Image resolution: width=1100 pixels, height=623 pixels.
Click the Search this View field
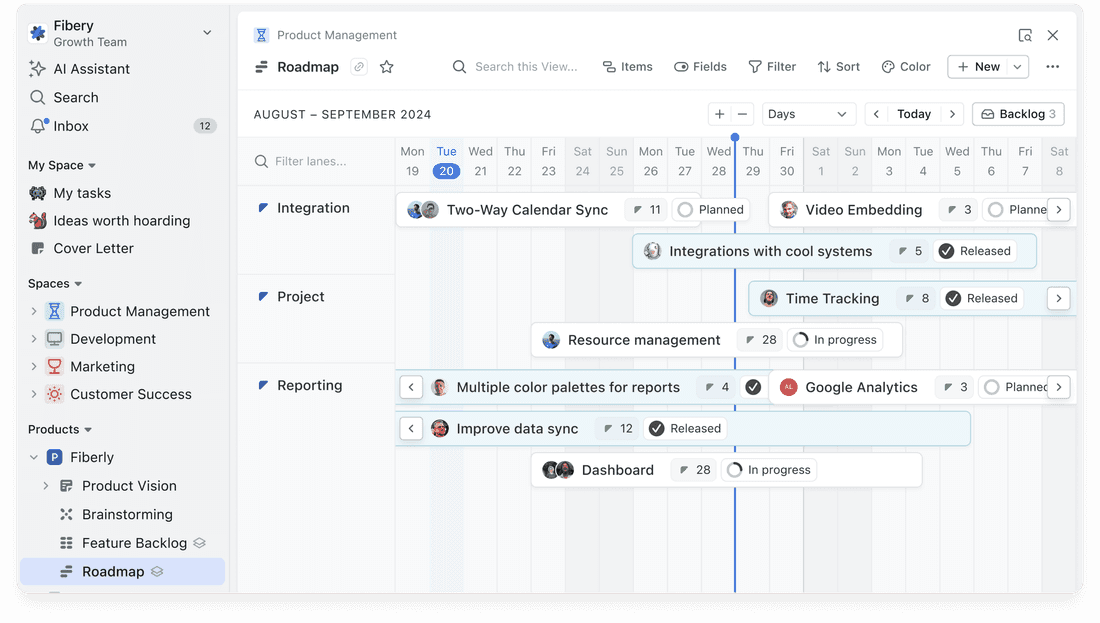point(525,67)
